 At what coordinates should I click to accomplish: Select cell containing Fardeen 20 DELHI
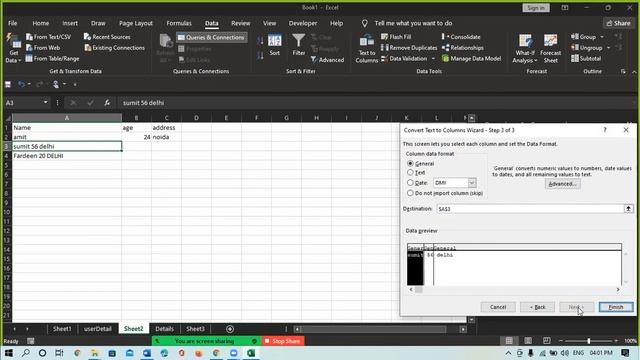pyautogui.click(x=67, y=156)
